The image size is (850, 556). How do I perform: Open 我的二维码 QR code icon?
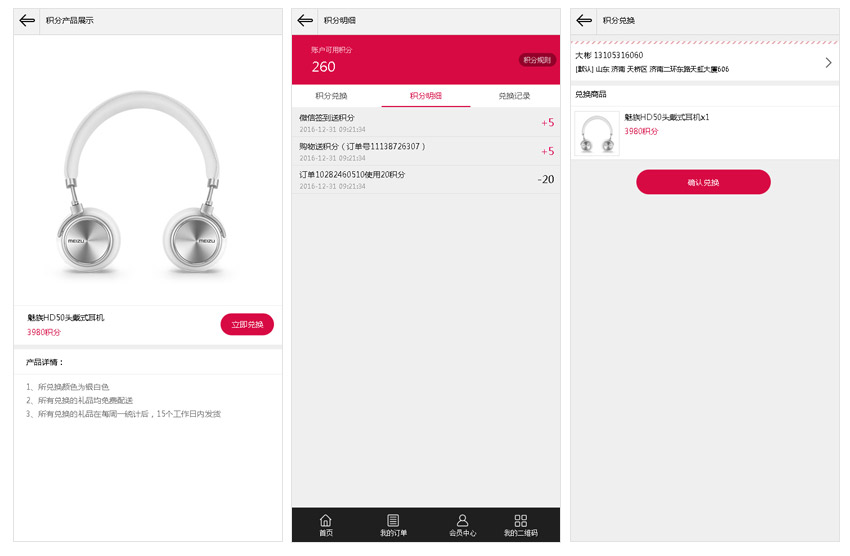520,525
